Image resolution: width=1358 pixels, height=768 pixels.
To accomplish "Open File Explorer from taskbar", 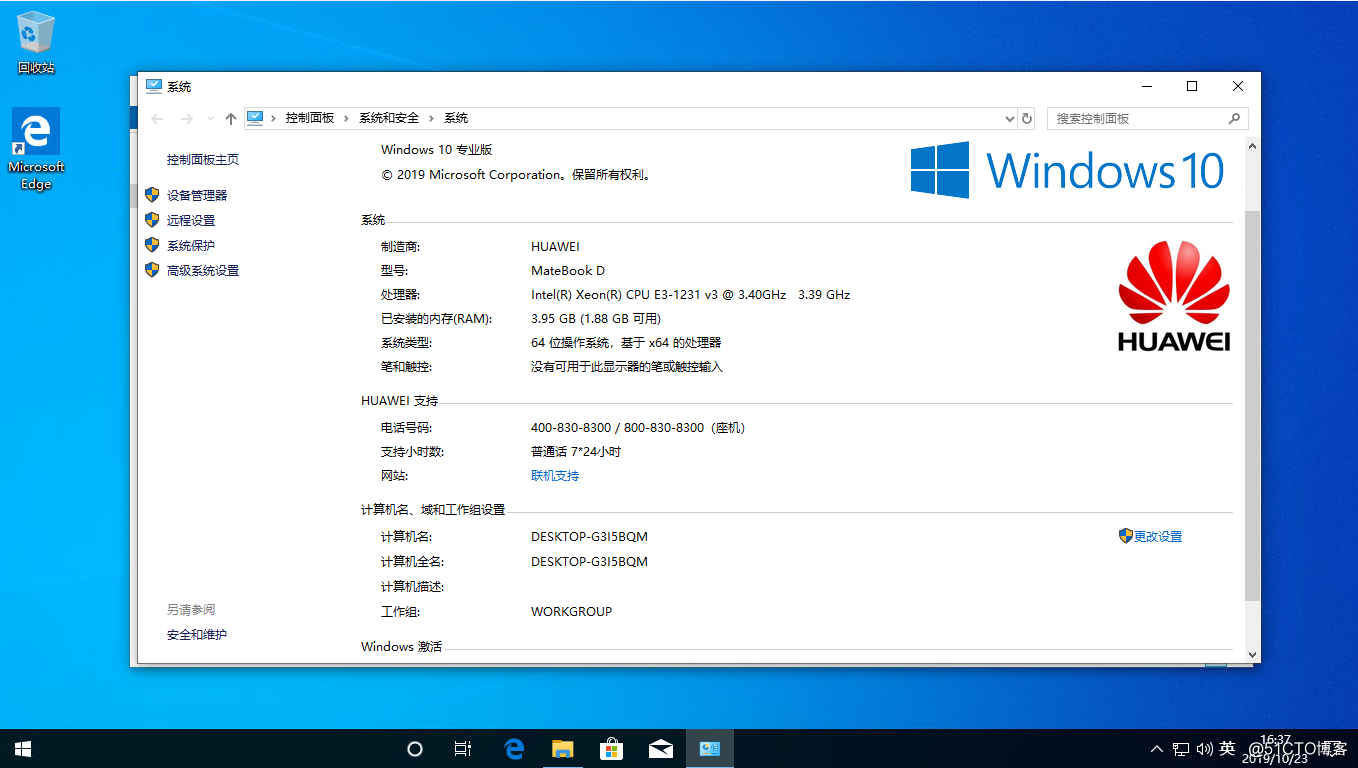I will coord(563,749).
